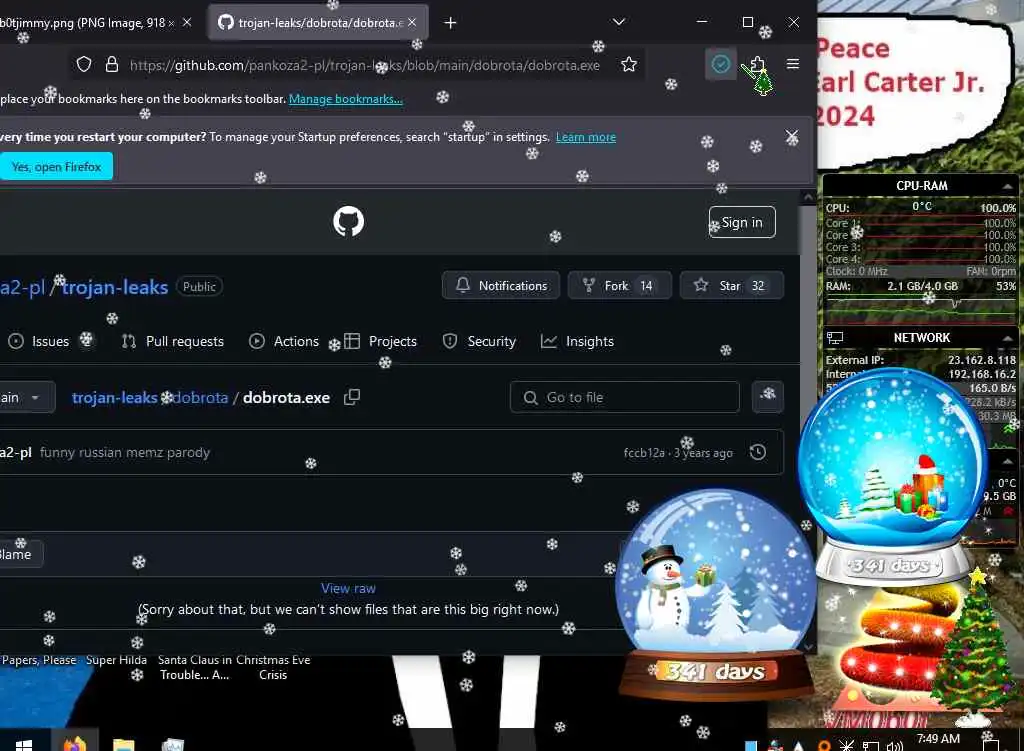Star the trojan-leaks repository
1024x751 pixels.
[731, 285]
